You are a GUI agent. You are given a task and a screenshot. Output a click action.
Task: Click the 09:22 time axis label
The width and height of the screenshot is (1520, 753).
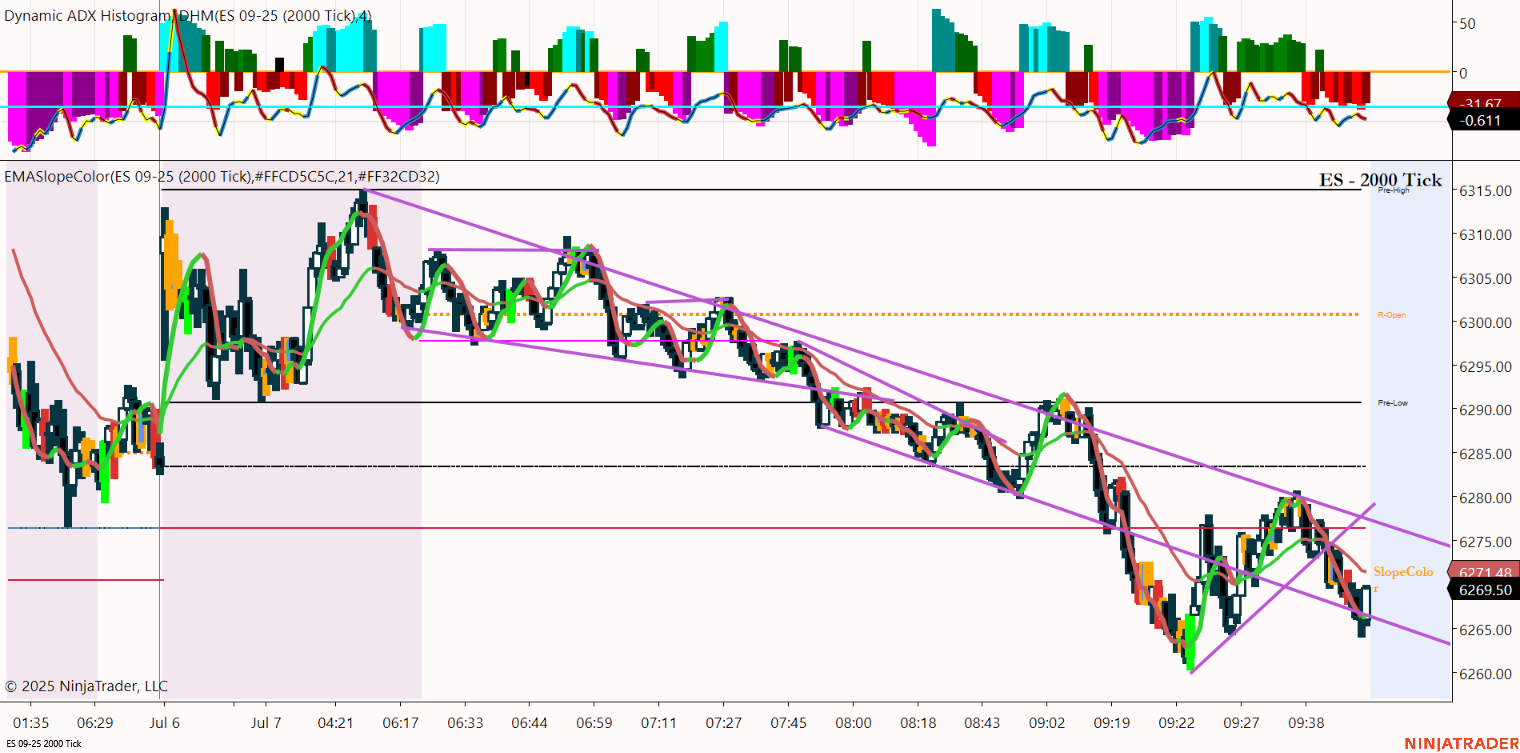pos(1176,722)
